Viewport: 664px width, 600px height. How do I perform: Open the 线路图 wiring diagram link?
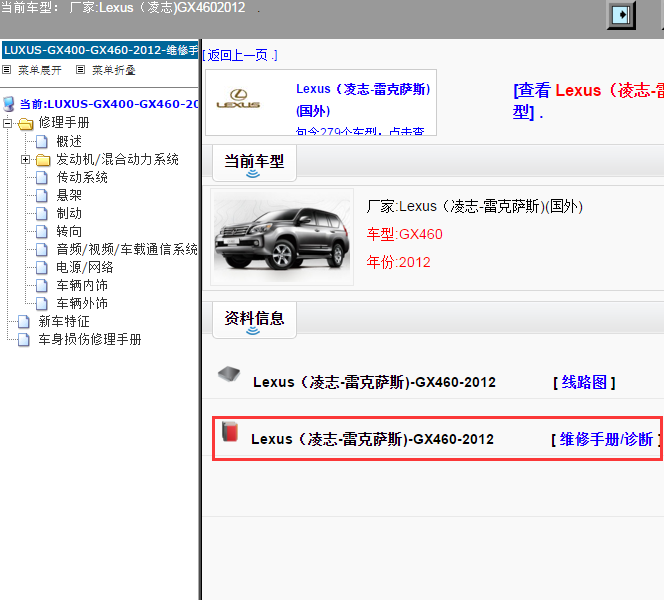click(x=584, y=382)
